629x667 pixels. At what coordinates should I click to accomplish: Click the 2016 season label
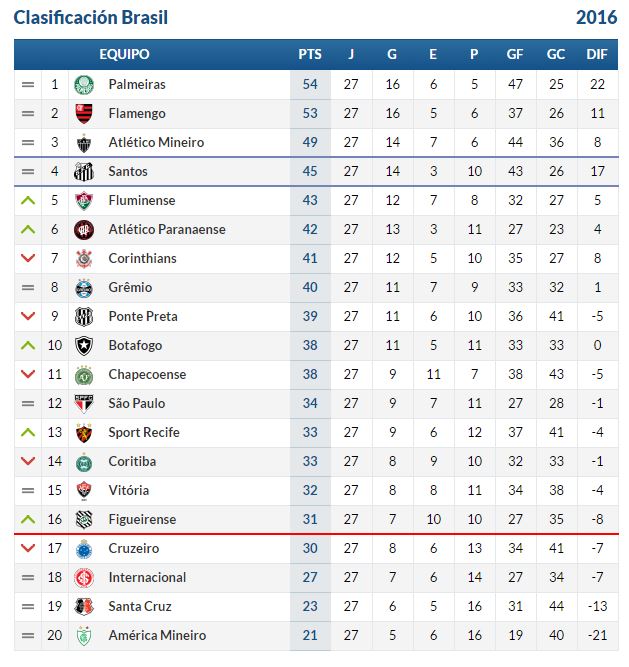[596, 17]
